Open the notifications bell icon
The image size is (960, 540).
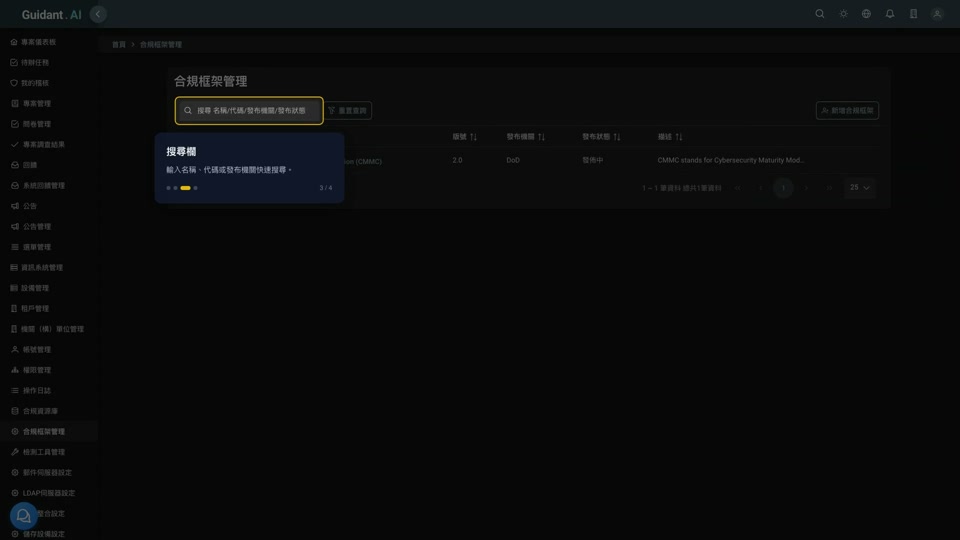click(890, 13)
